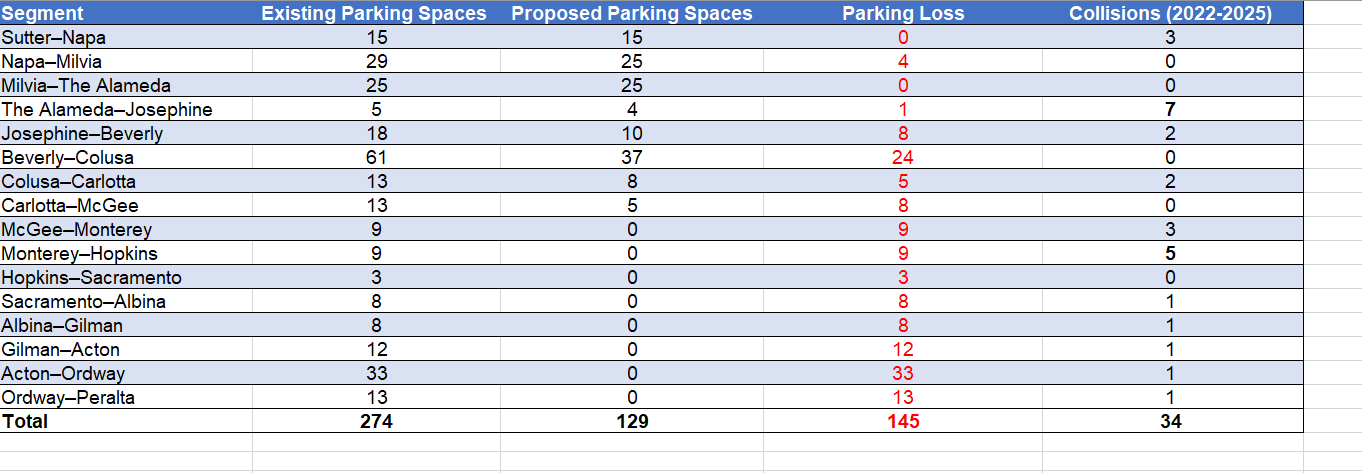Select the Segment header cell
Viewport: 1362px width, 473px height.
(126, 13)
